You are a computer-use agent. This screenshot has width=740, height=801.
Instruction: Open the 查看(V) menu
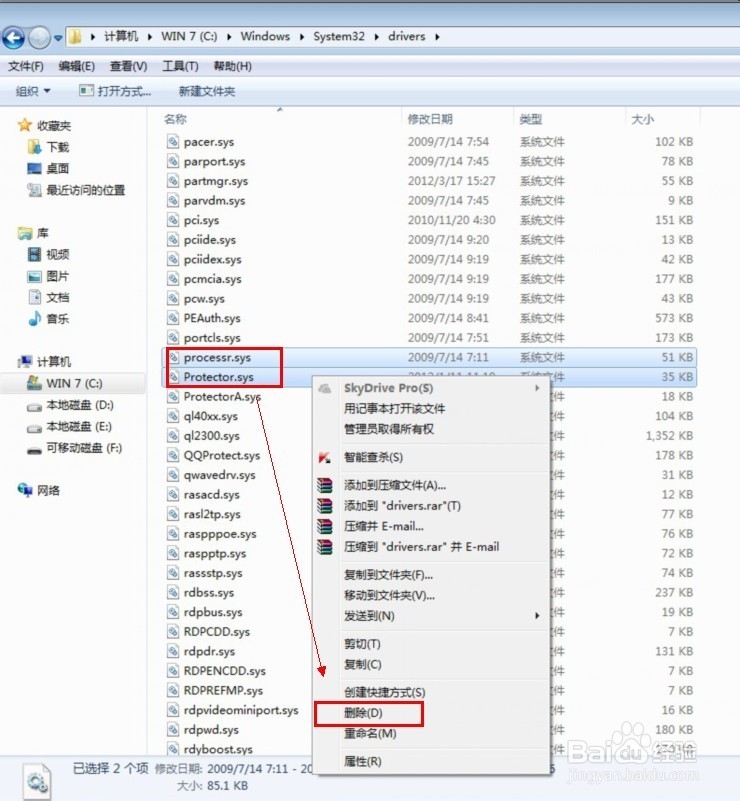click(129, 66)
